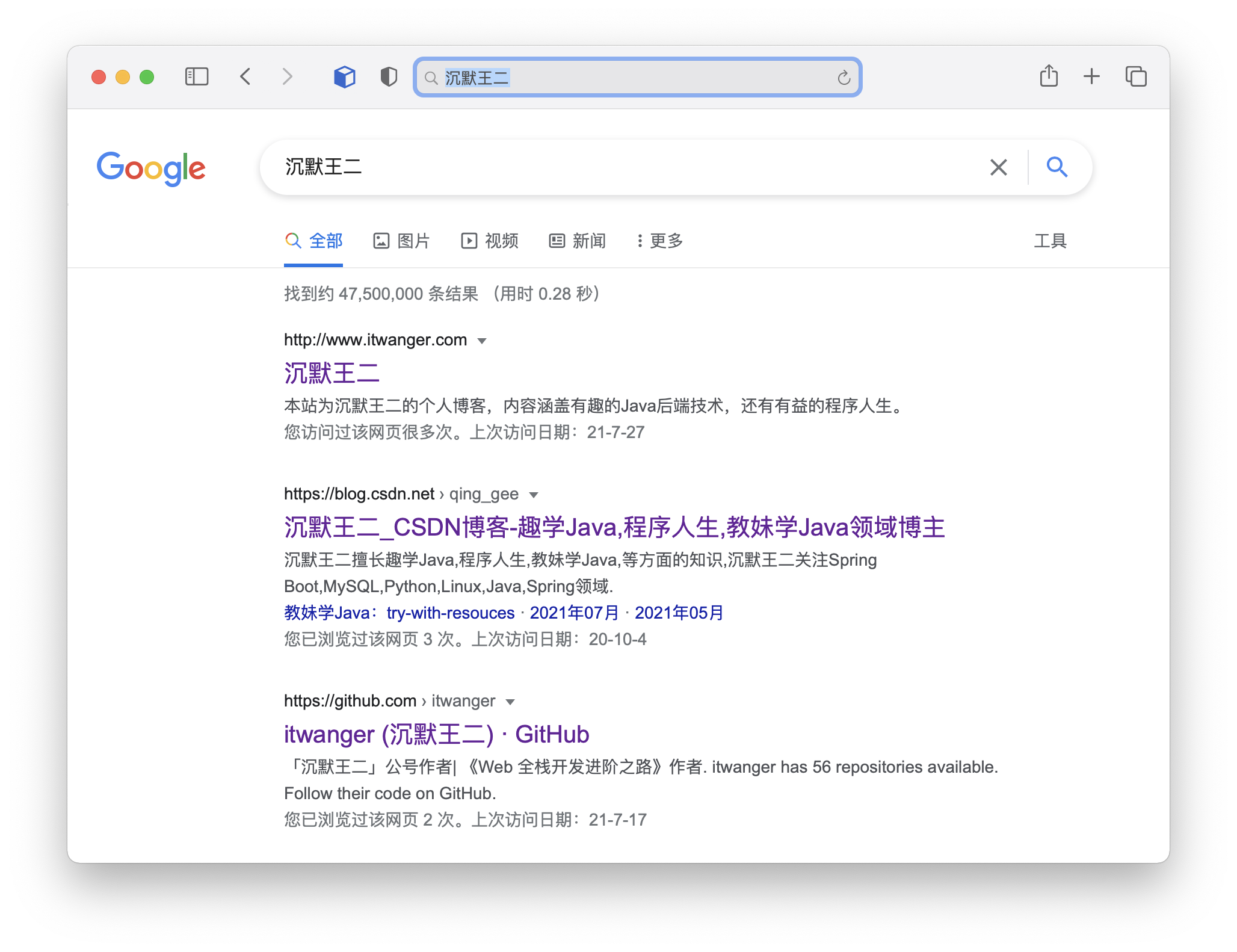
Task: Click the blue magnifier search button
Action: pyautogui.click(x=1057, y=167)
